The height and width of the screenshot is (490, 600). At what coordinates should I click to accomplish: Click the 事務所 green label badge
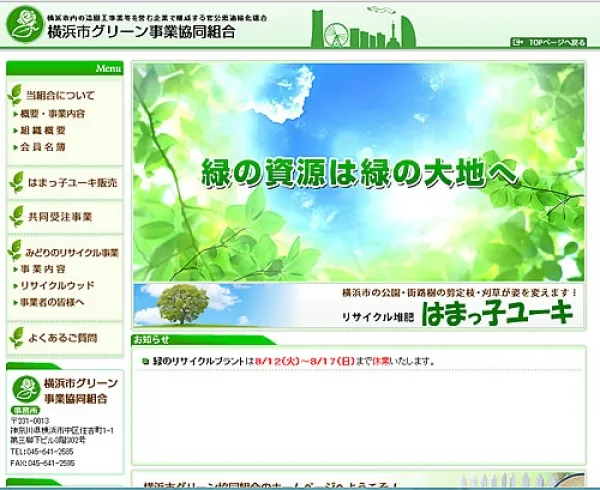(x=26, y=410)
